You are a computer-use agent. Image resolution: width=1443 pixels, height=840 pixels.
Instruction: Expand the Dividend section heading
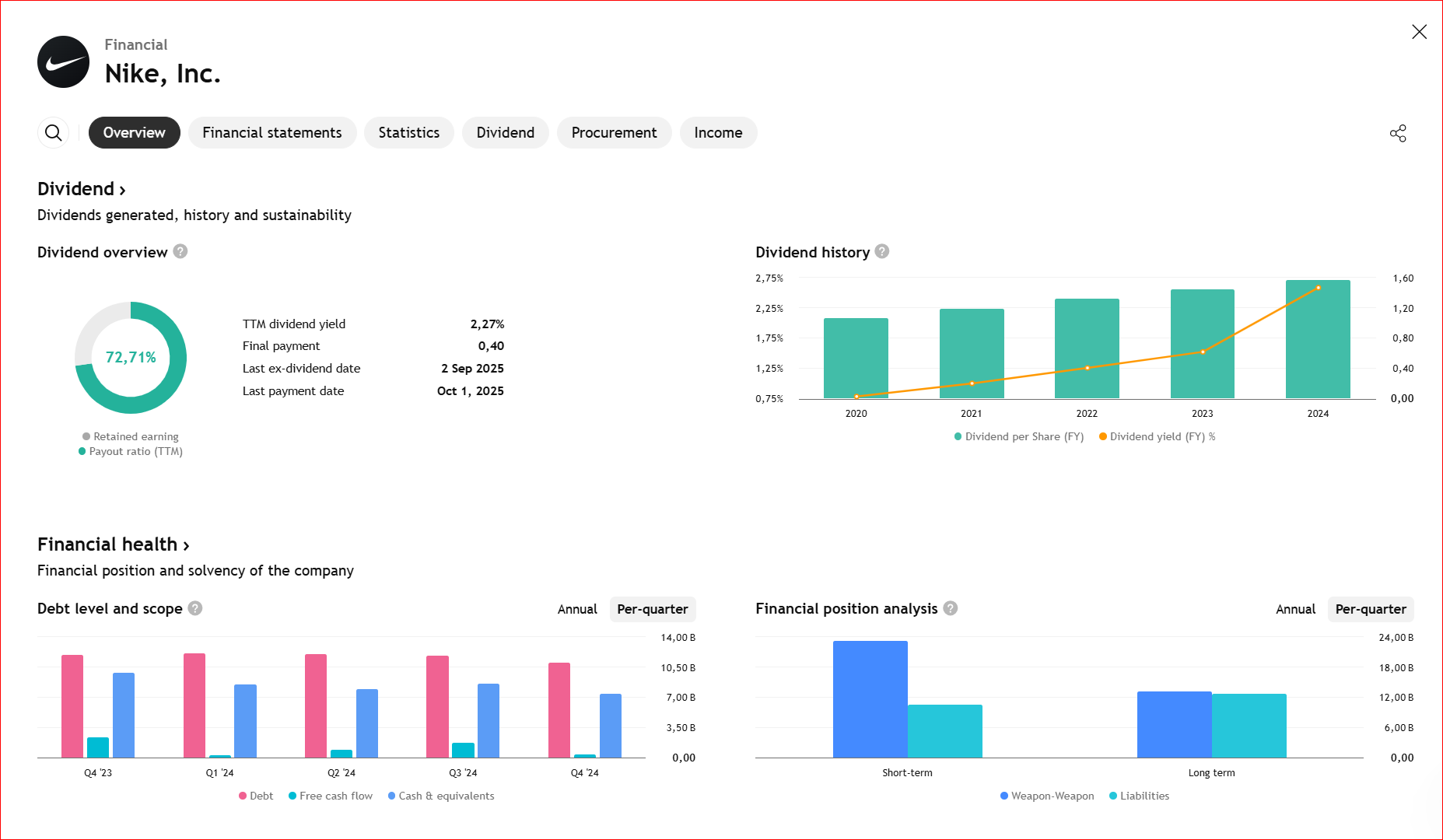[x=82, y=189]
